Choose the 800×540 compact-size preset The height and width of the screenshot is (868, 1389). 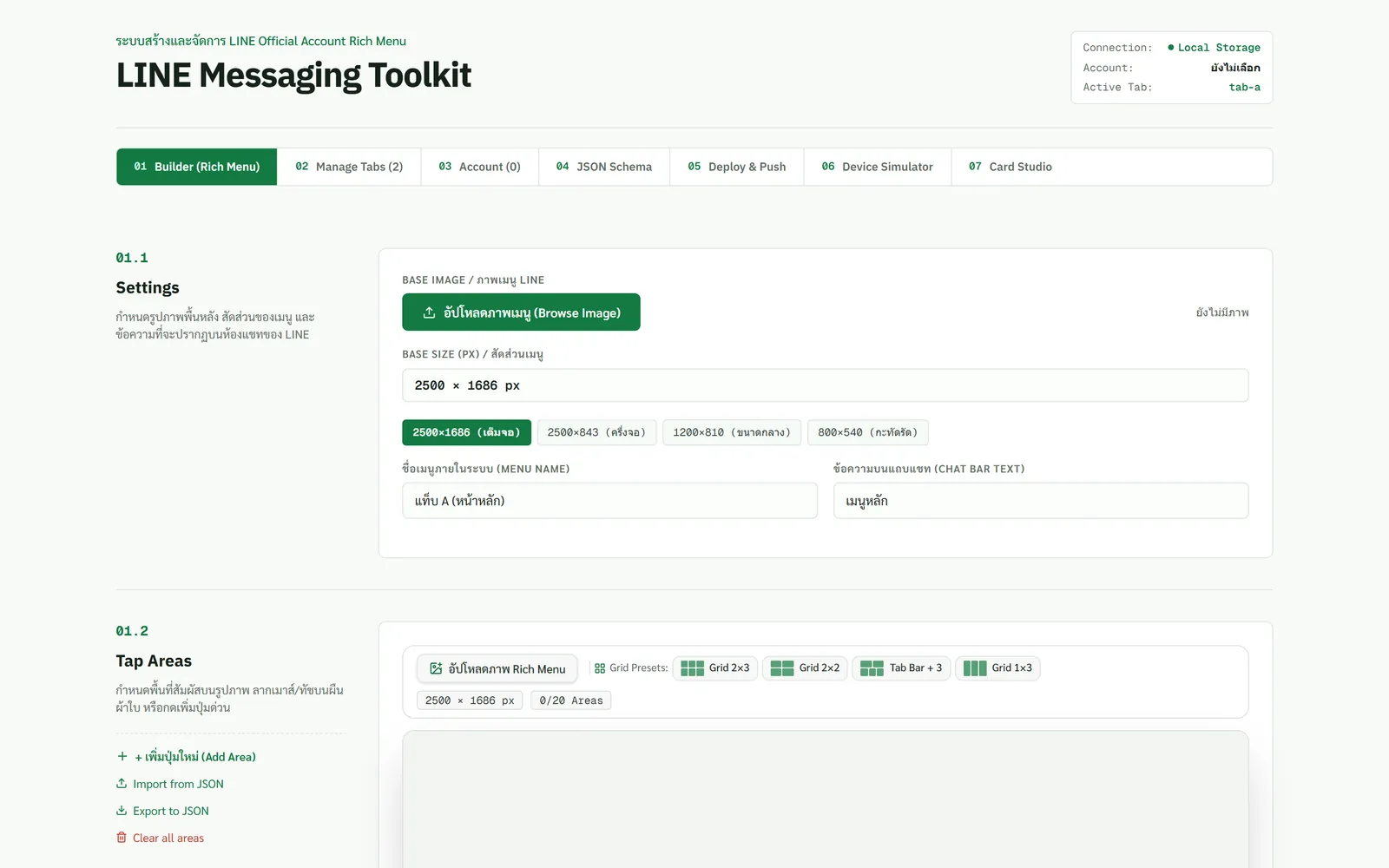click(868, 432)
